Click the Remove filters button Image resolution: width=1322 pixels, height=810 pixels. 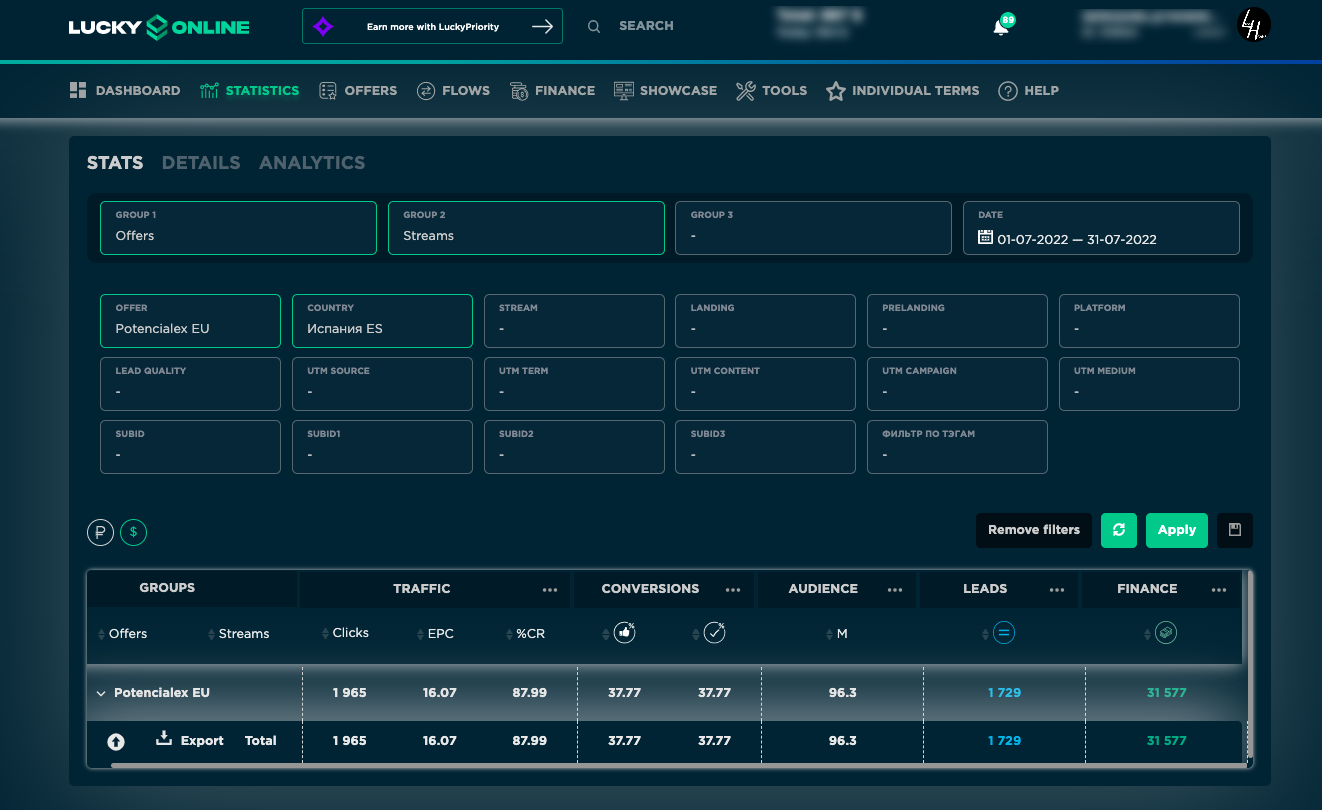coord(1034,530)
